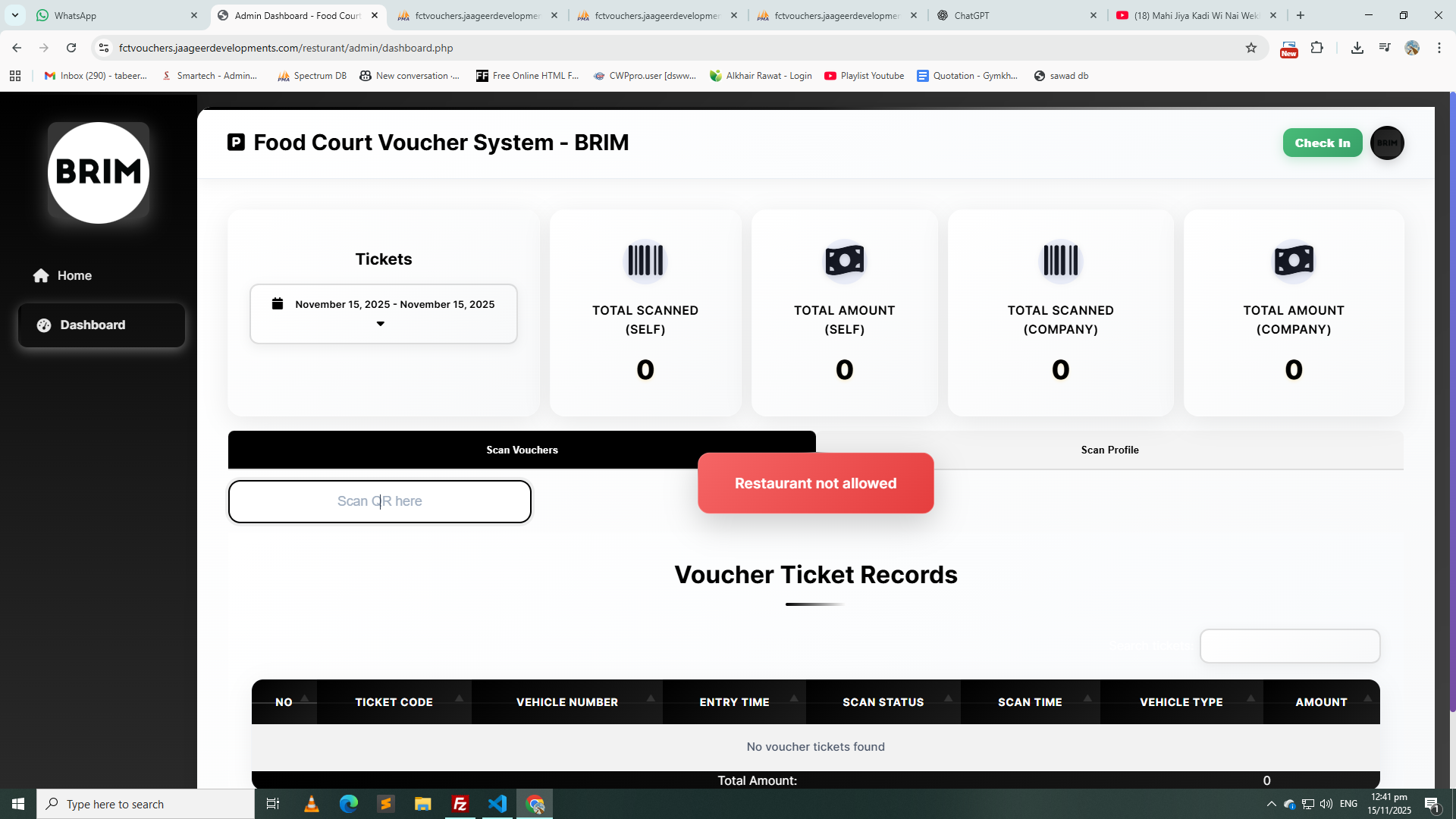Dismiss the Restaurant not allowed alert

pos(815,484)
